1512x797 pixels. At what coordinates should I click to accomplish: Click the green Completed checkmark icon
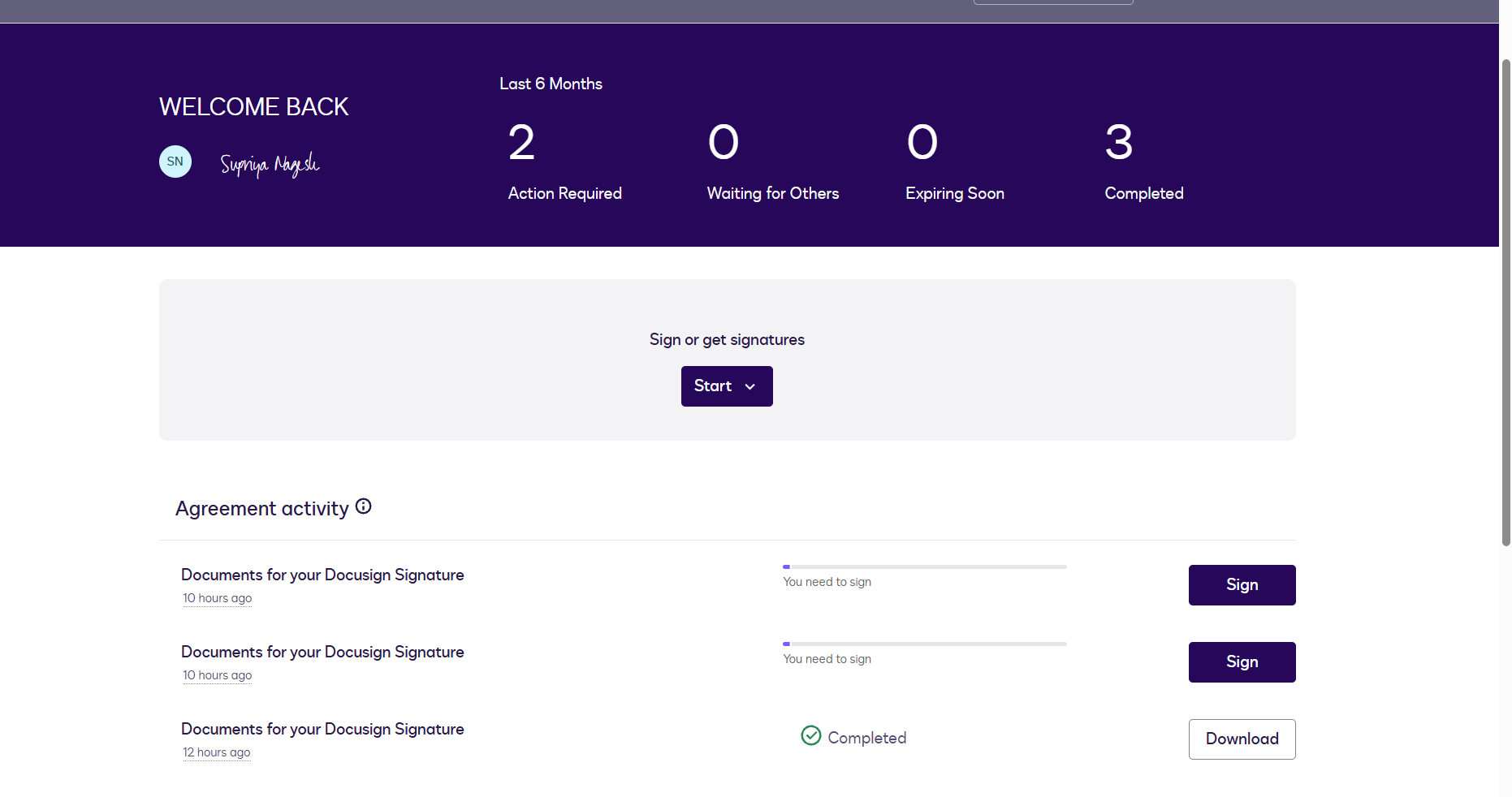point(811,735)
